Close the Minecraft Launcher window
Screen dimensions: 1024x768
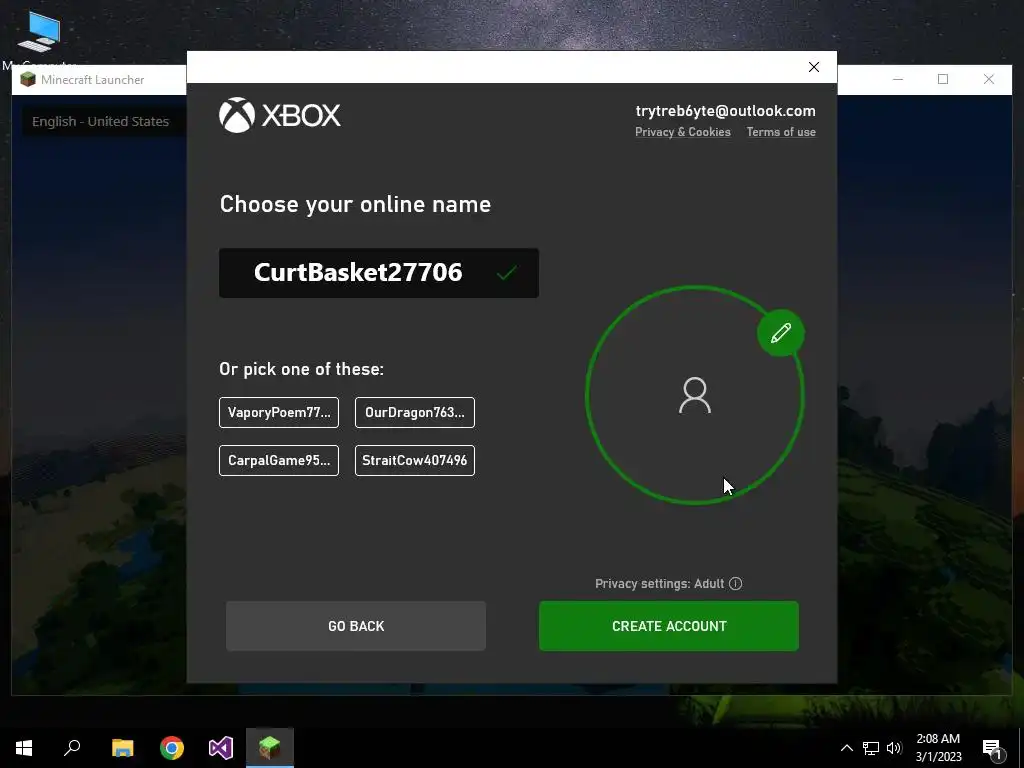[989, 79]
